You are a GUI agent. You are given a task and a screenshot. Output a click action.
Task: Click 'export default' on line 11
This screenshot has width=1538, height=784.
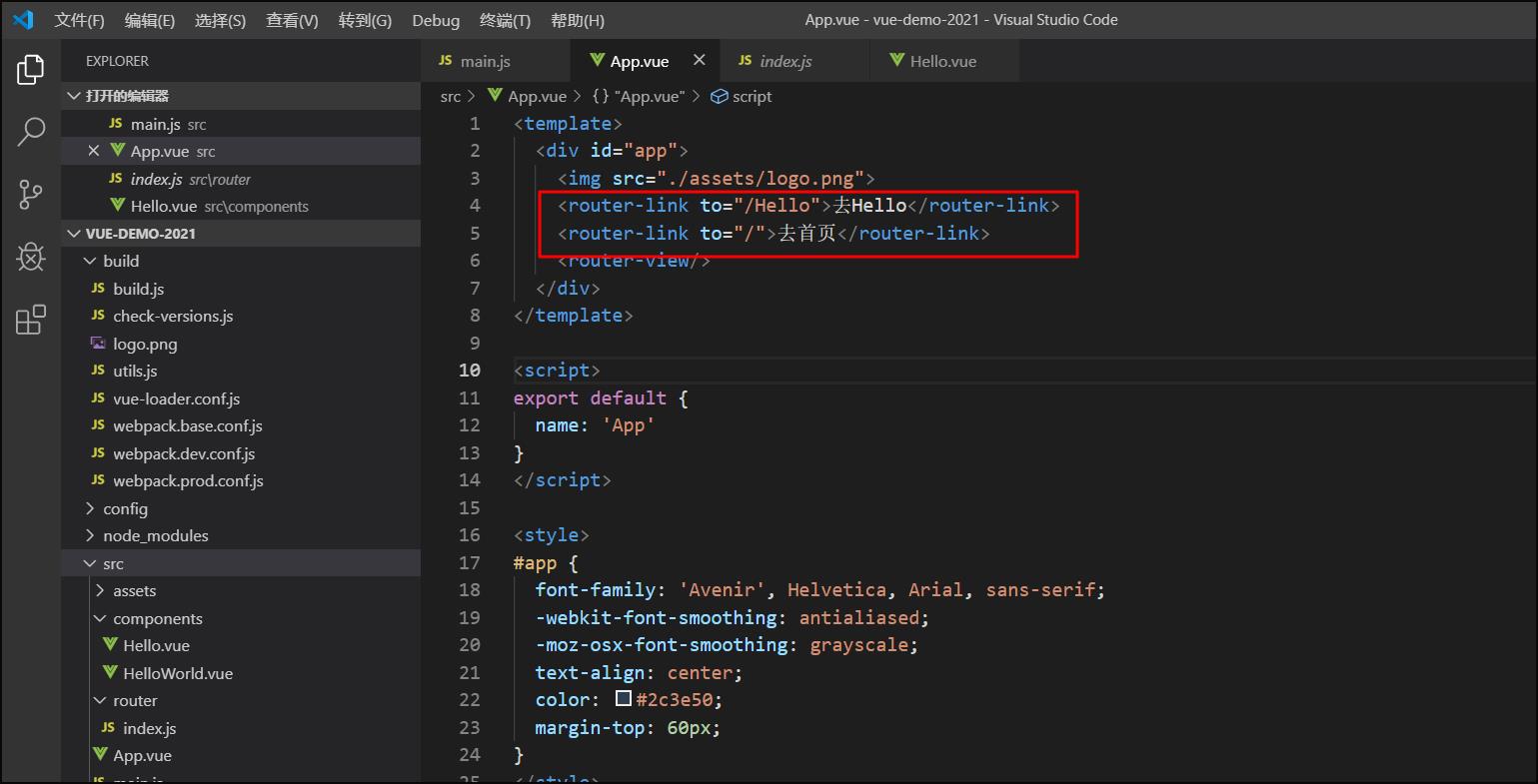(x=590, y=398)
